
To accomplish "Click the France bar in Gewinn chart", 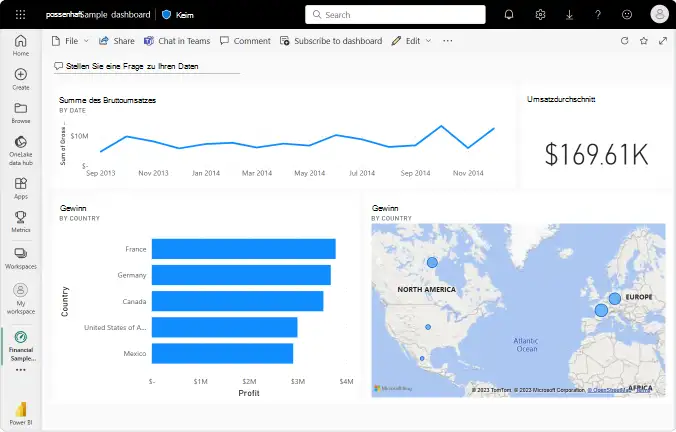I will click(x=243, y=249).
